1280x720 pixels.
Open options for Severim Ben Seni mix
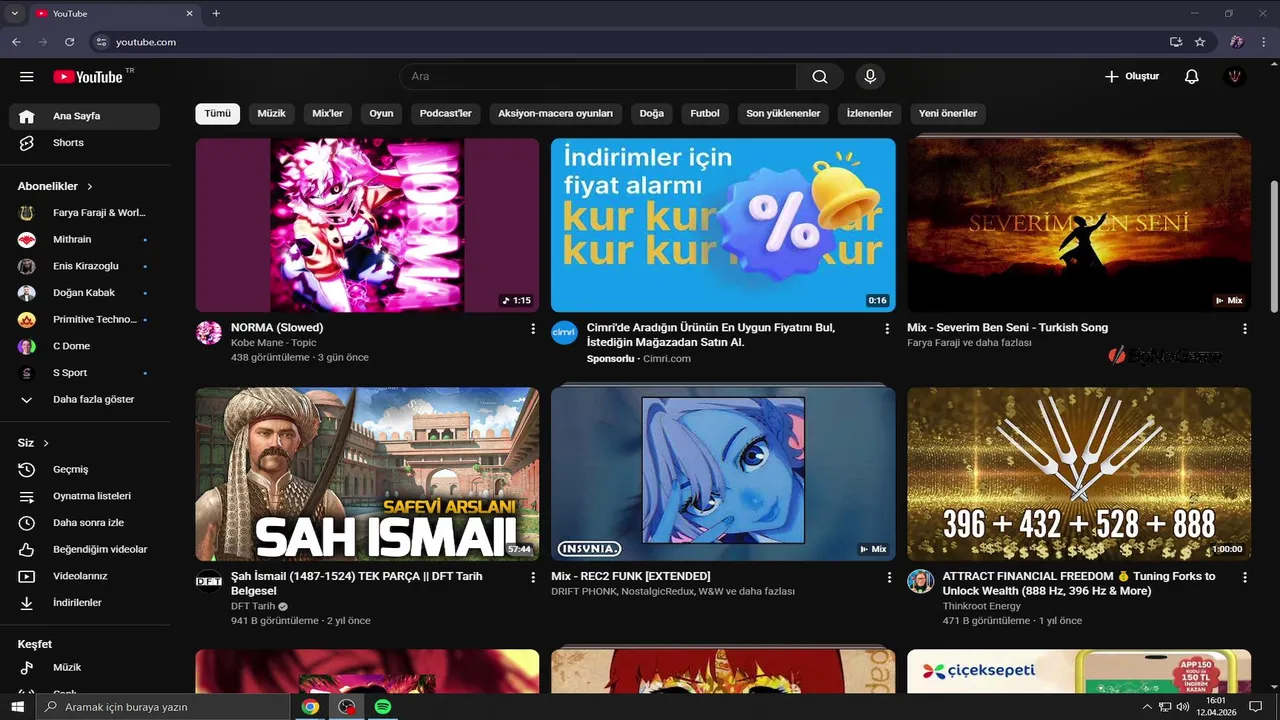click(x=1245, y=329)
